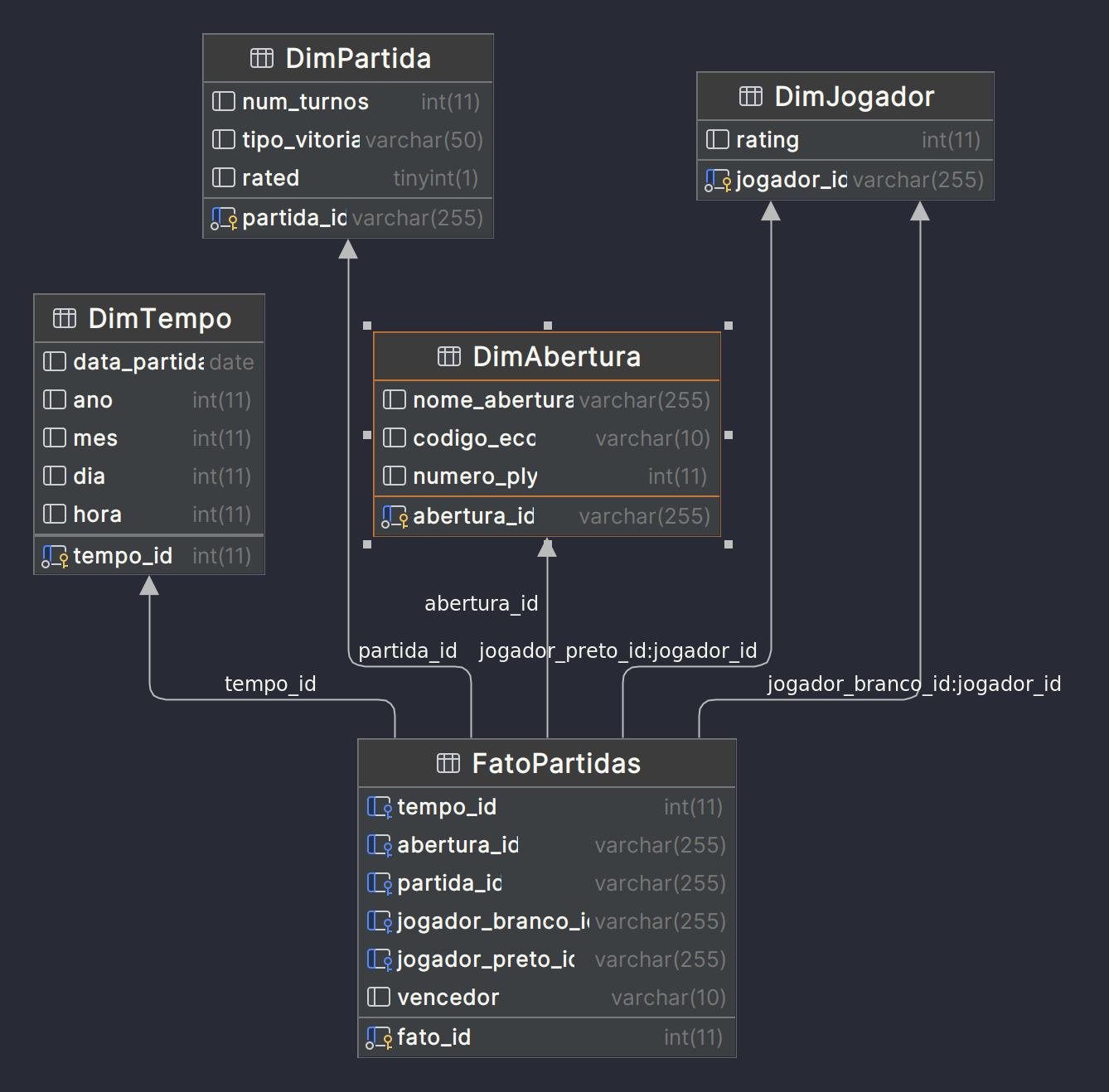Click the table icon beside DimAbertura title
This screenshot has height=1092, width=1109.
[449, 356]
